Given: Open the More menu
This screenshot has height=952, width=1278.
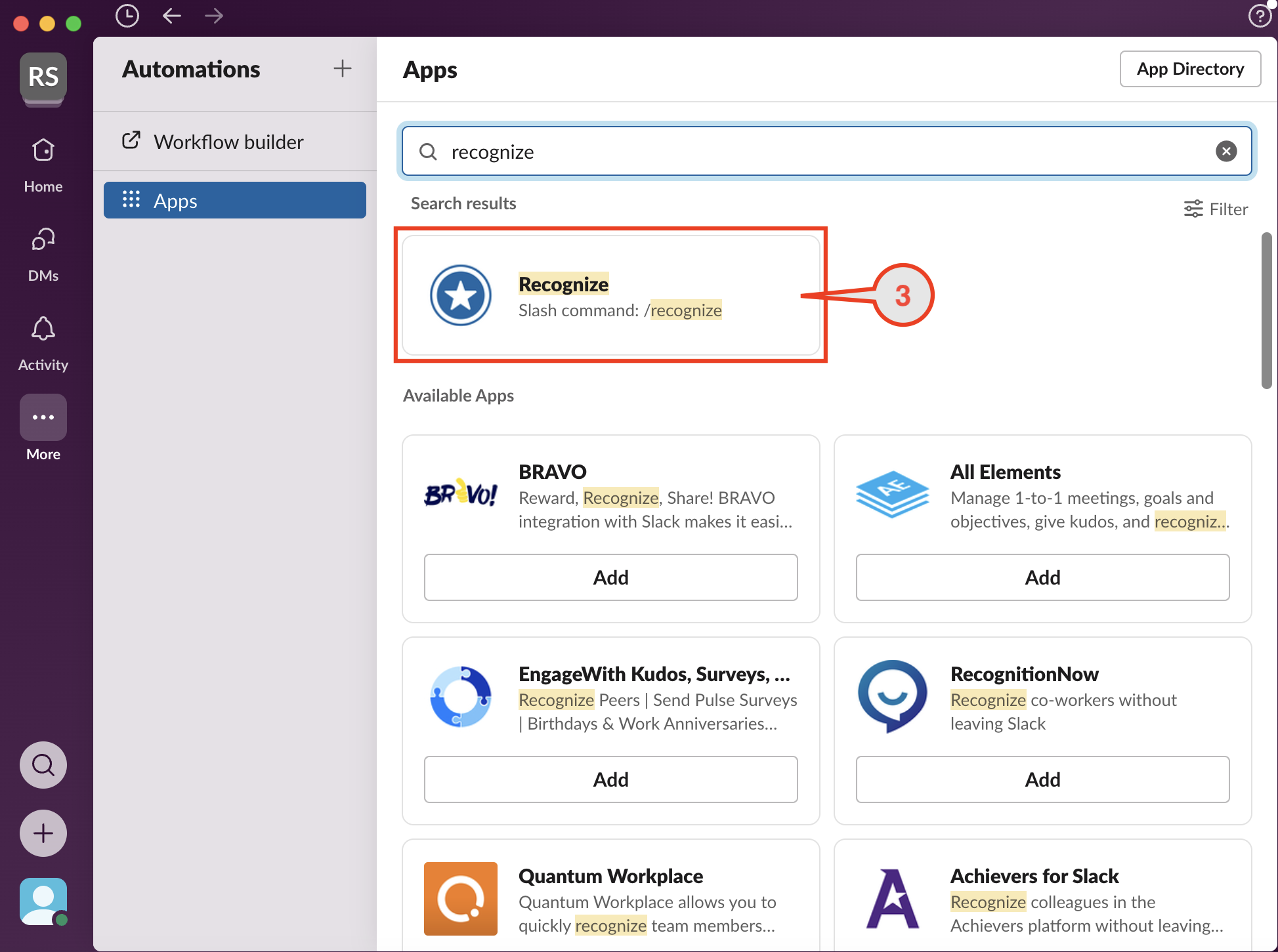Looking at the screenshot, I should pyautogui.click(x=43, y=428).
